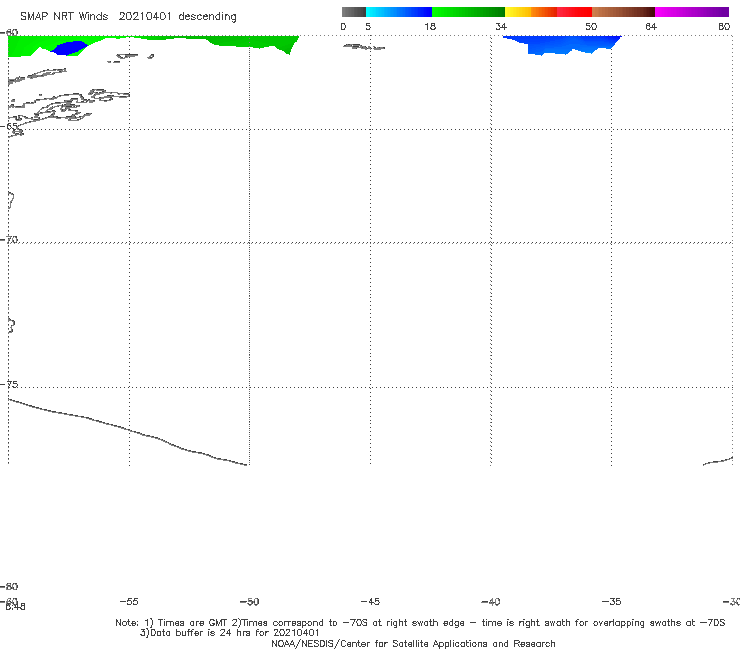Viewport: 740px width, 650px height.
Task: Click the longitude label '-35'
Action: tap(611, 602)
